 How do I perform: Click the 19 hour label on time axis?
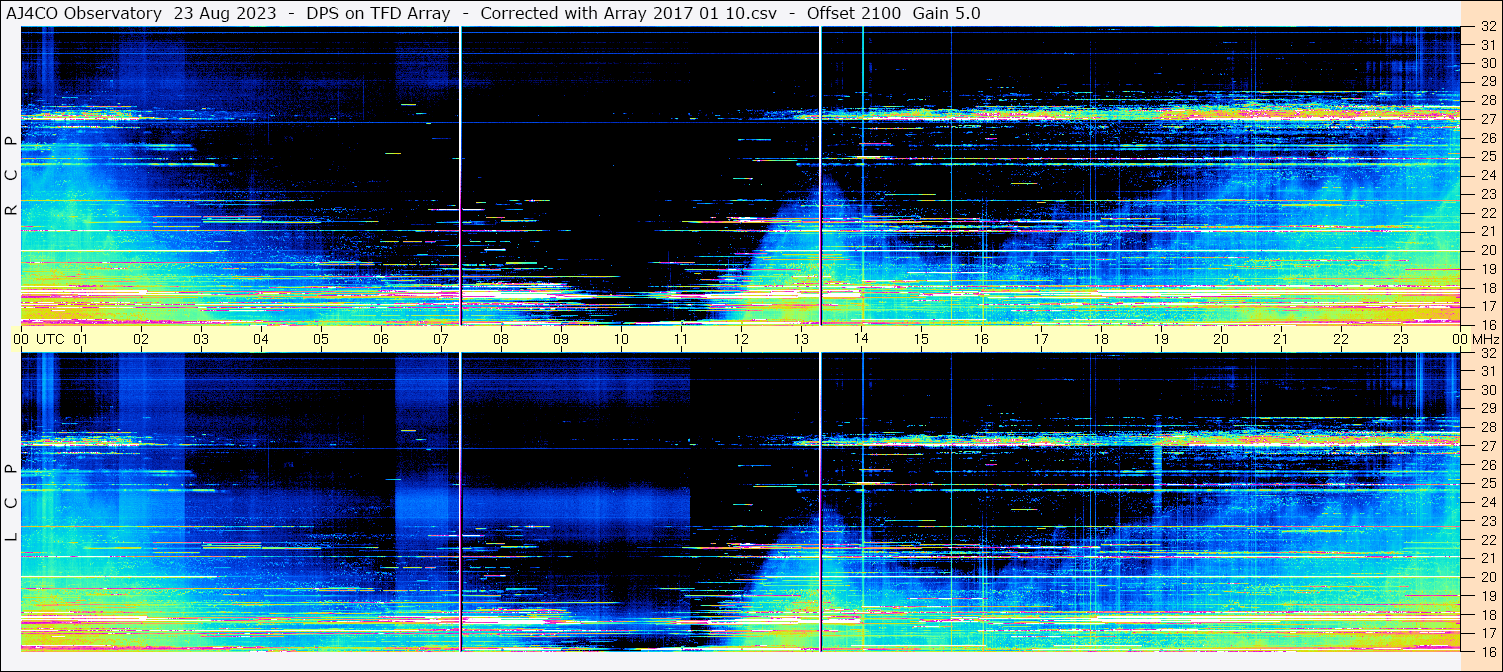(1160, 339)
